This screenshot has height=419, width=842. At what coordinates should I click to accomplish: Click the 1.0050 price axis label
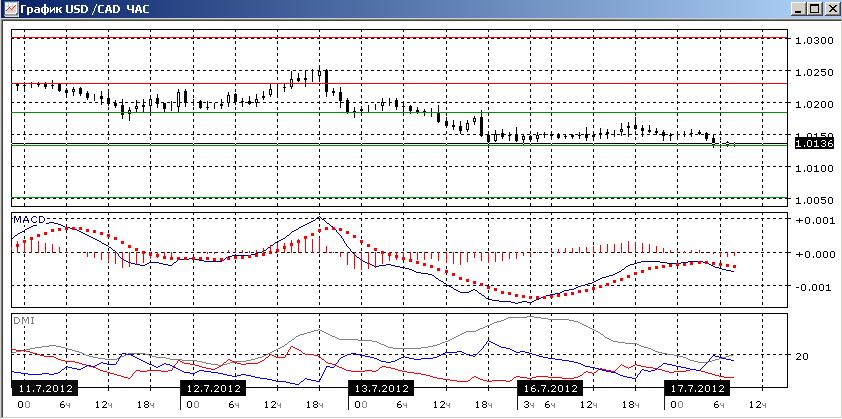click(813, 200)
